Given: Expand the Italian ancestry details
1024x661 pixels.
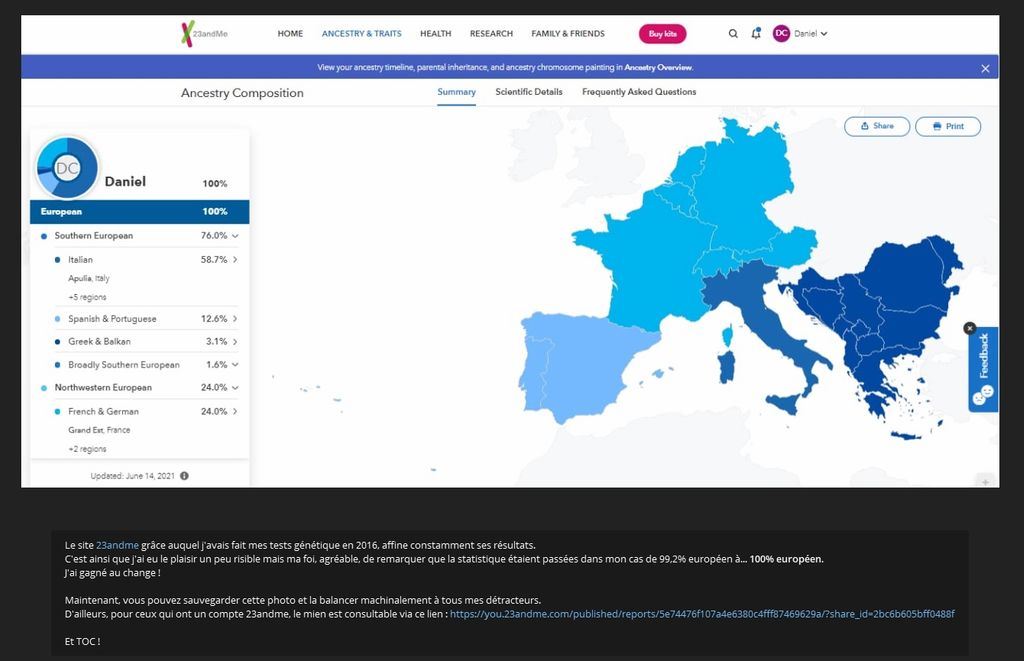Looking at the screenshot, I should (x=235, y=260).
